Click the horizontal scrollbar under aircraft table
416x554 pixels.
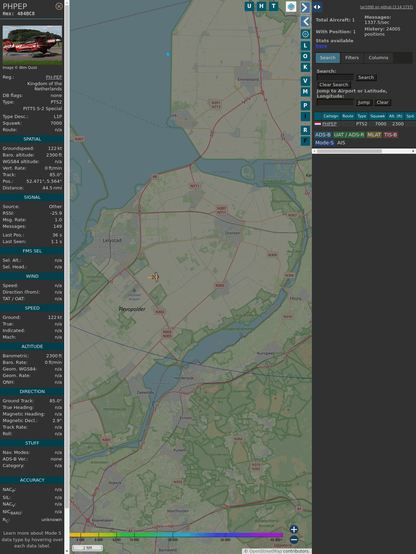coord(364,151)
